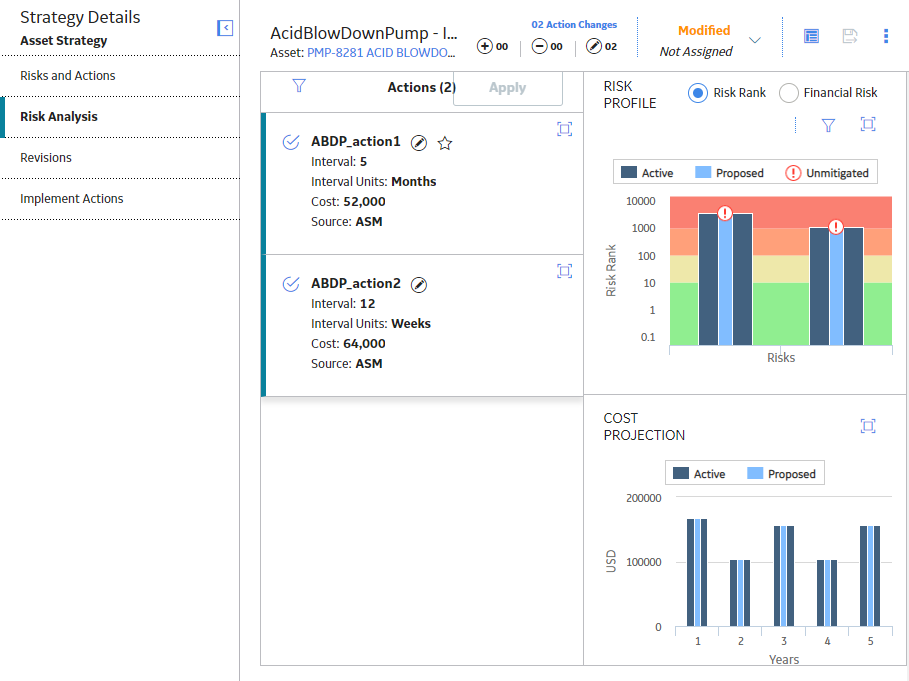Click the modified actions pencil icon
This screenshot has width=909, height=681.
(x=594, y=46)
